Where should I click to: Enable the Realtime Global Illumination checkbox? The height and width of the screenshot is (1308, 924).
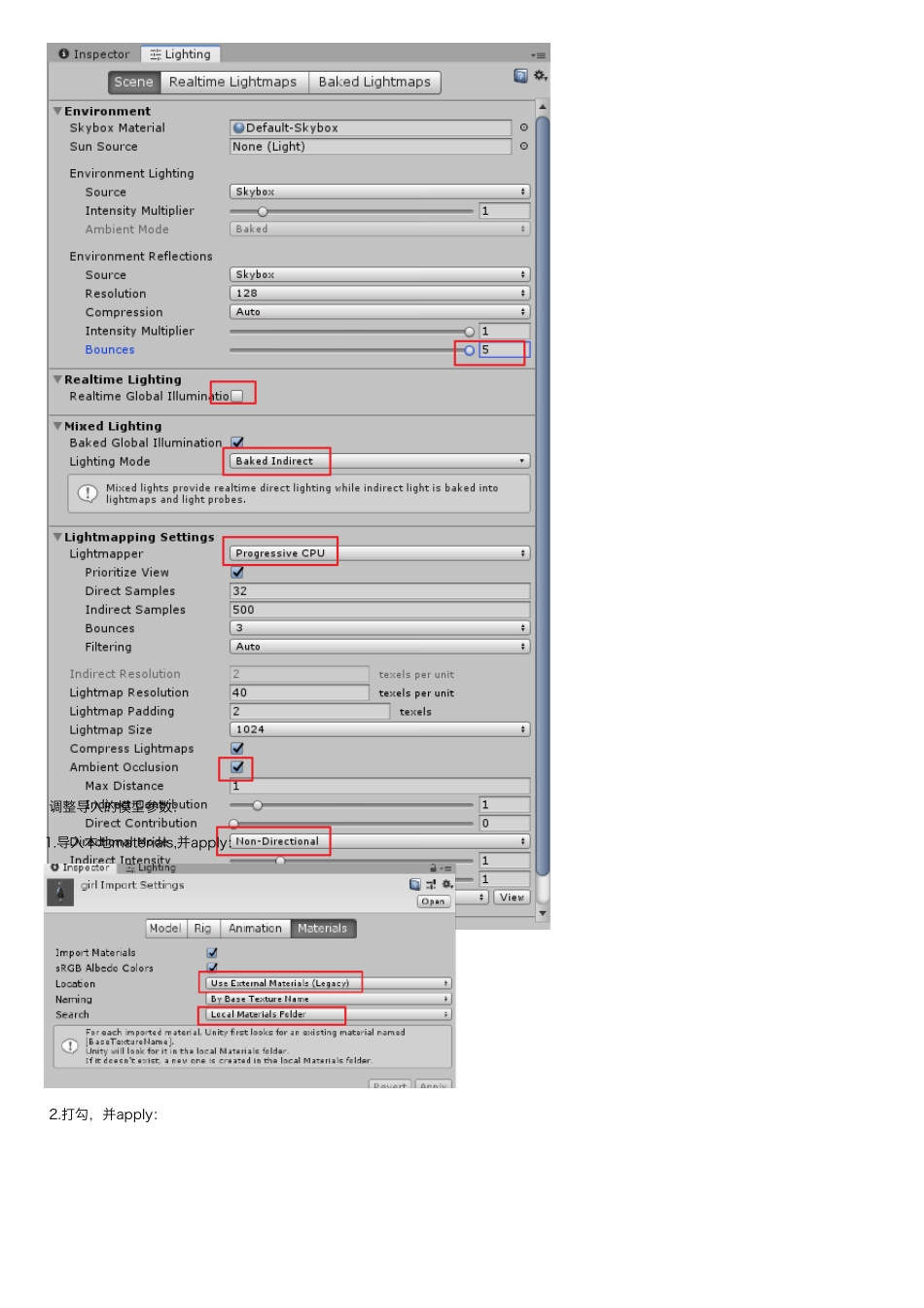[x=237, y=396]
